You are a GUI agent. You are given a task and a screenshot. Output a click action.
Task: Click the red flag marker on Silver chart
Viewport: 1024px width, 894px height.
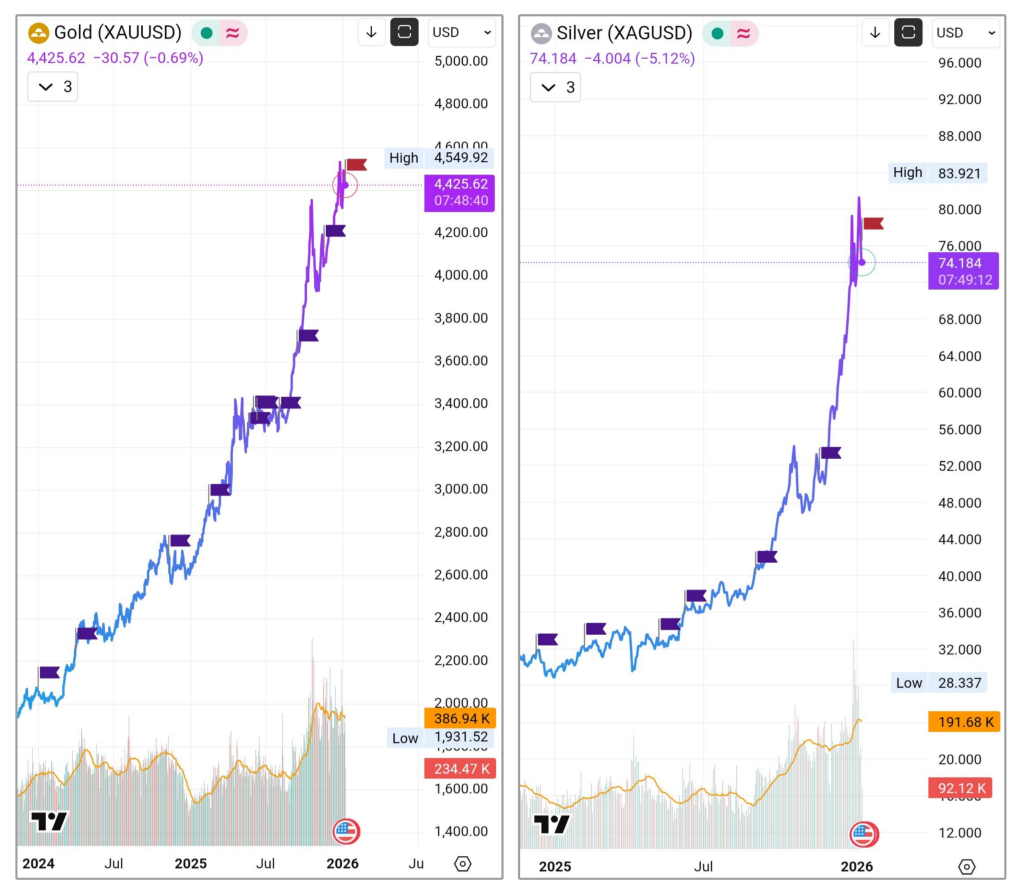point(873,223)
